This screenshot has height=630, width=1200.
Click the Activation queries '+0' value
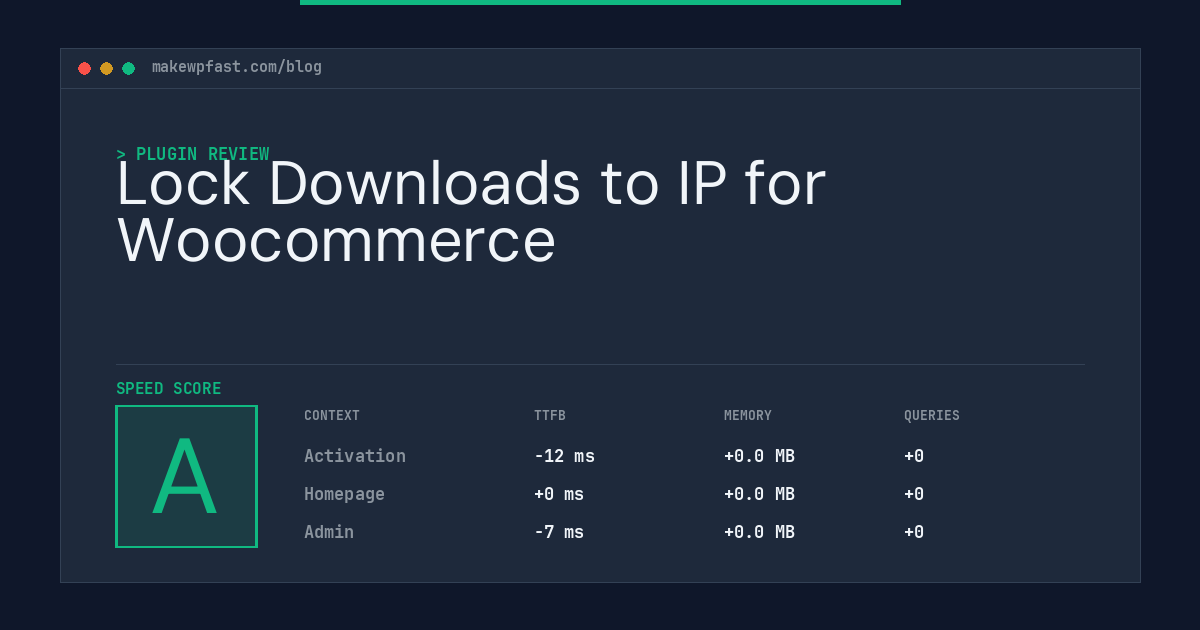[x=914, y=456]
